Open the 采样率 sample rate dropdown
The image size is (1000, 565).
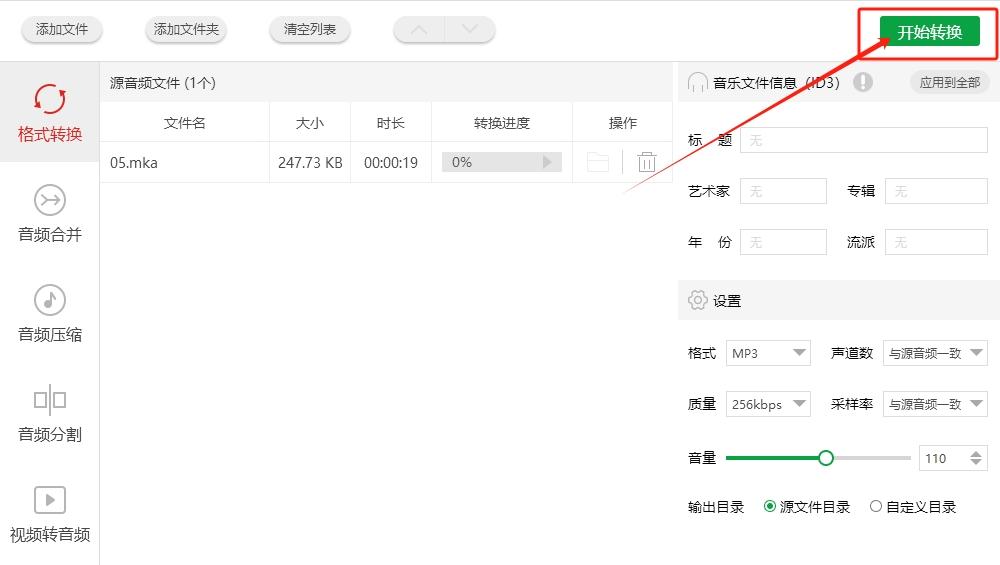tap(935, 404)
